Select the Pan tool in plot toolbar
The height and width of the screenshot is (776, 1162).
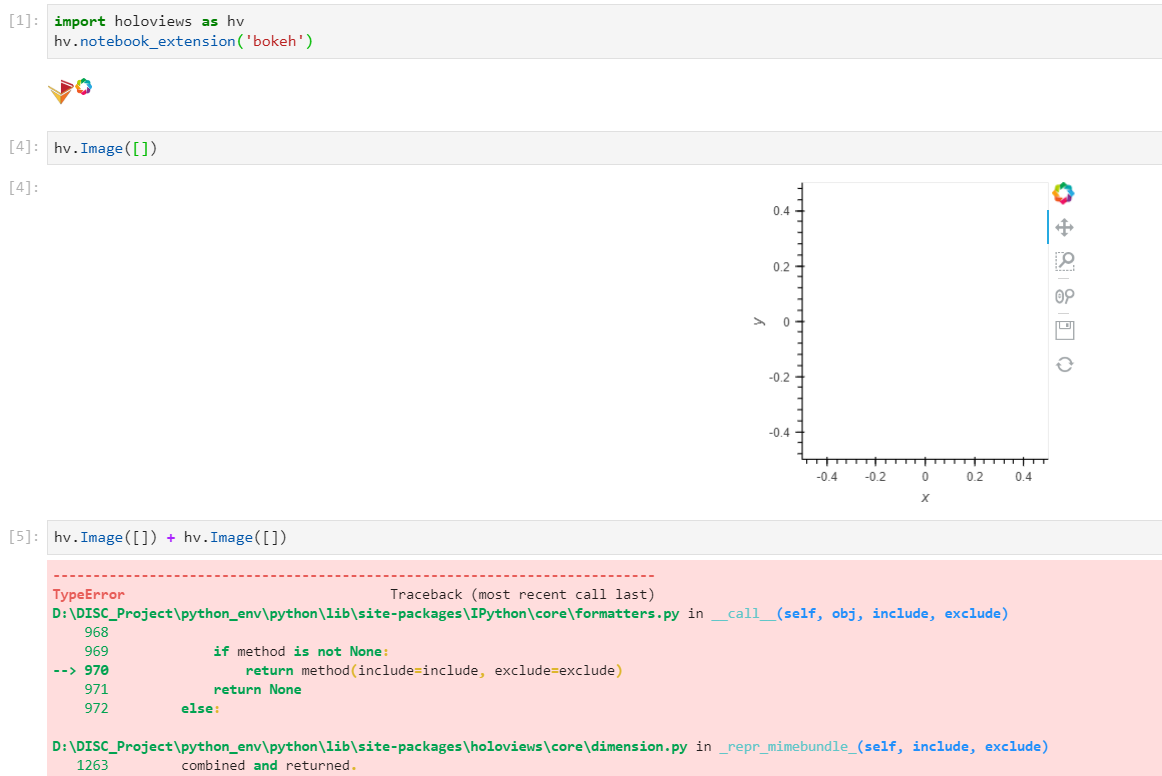pos(1064,228)
